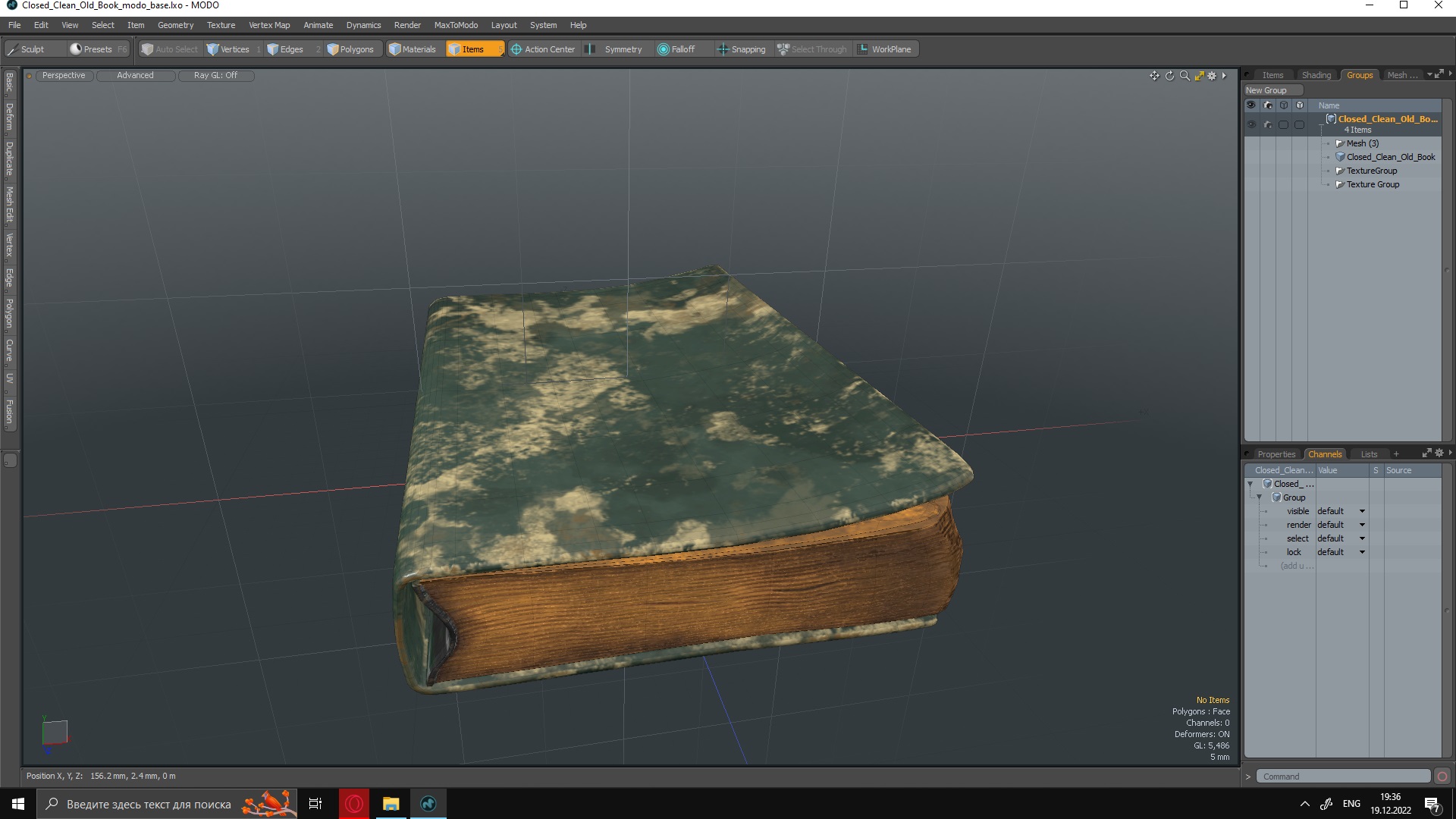The width and height of the screenshot is (1456, 819).
Task: Open the Texture menu
Action: click(221, 25)
